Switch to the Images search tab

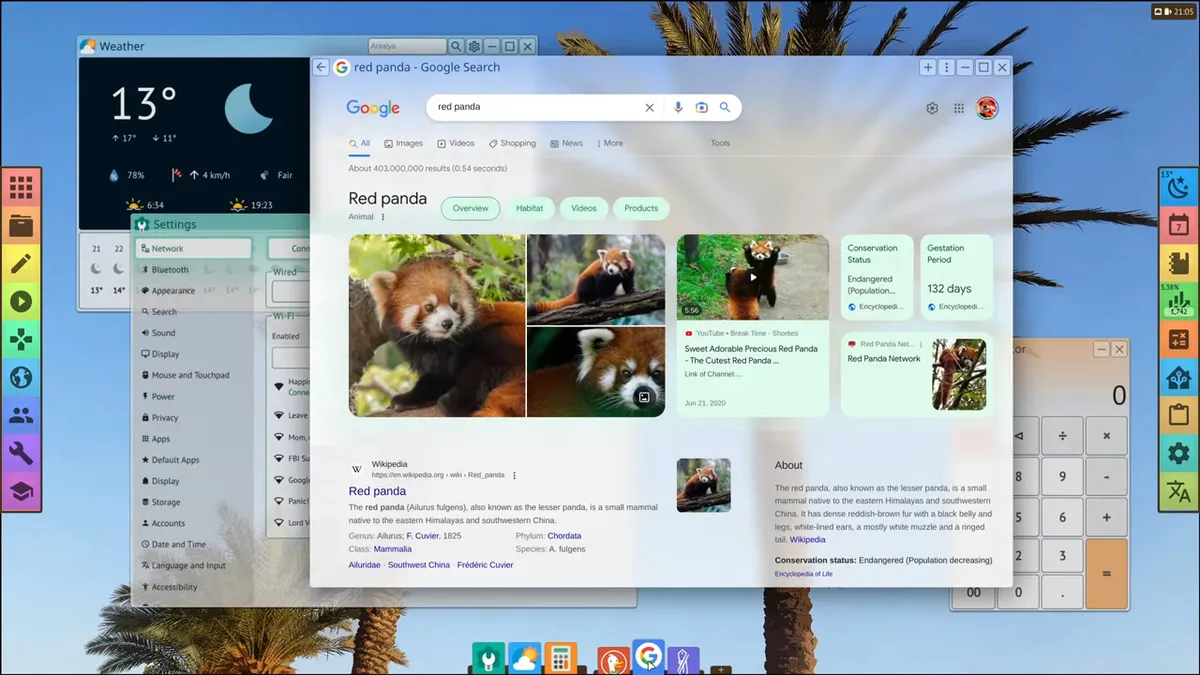(403, 143)
